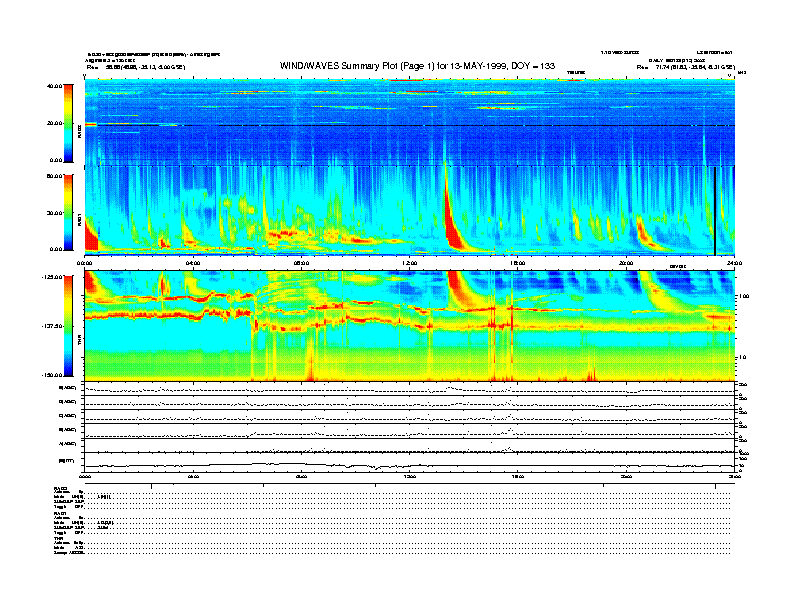792x612 pixels.
Task: Click the 30.00 color bar label
Action: pyautogui.click(x=54, y=213)
